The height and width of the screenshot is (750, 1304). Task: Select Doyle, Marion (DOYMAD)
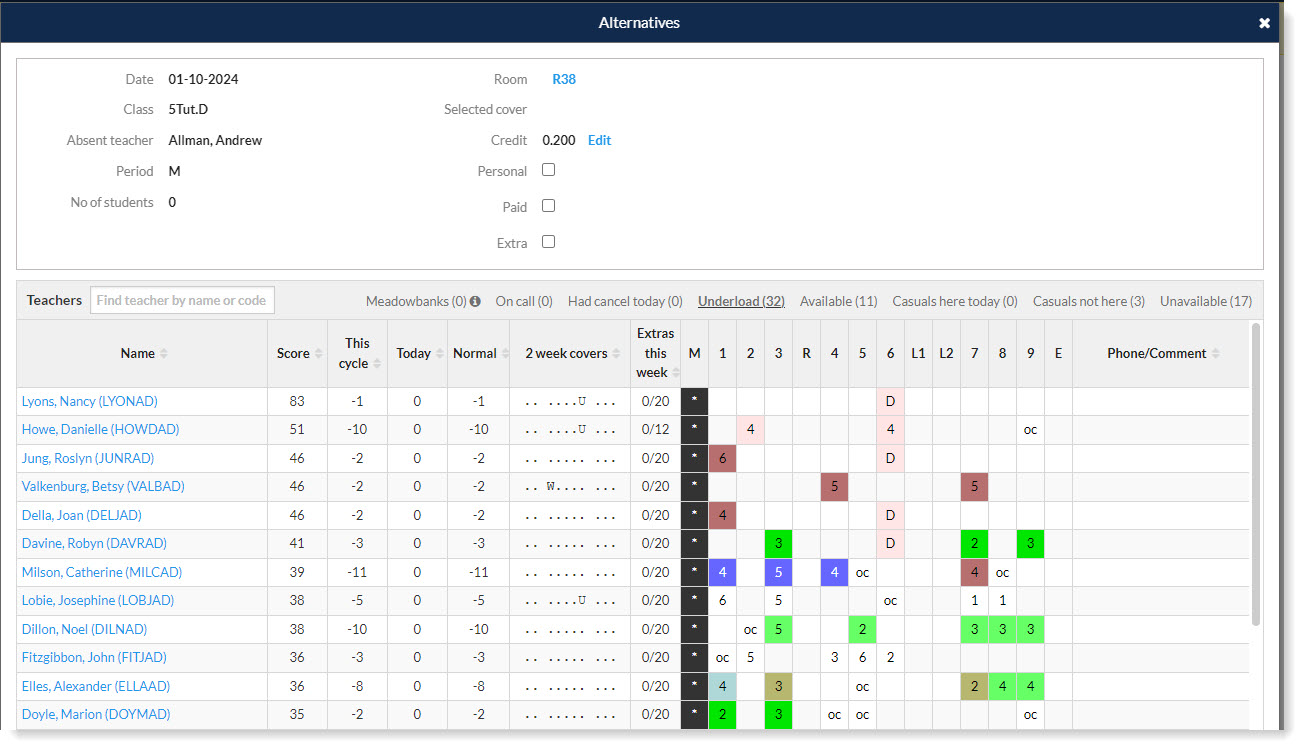(x=96, y=714)
